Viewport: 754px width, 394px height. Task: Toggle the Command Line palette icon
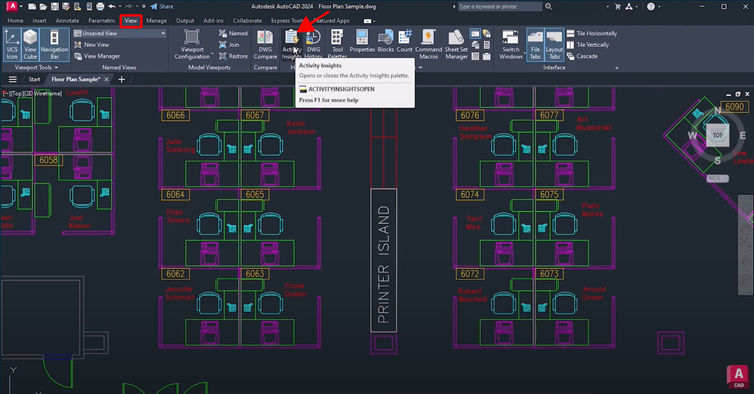point(475,33)
